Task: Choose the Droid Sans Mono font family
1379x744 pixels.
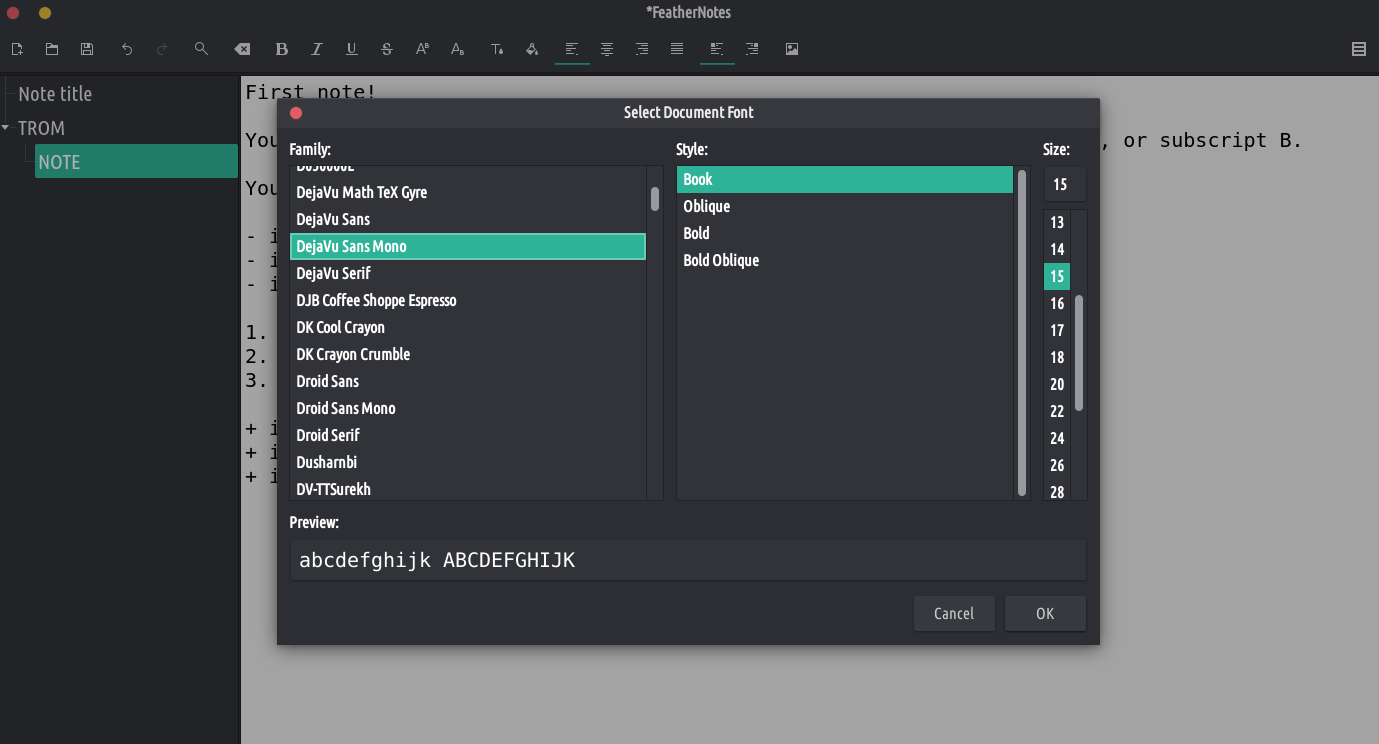Action: click(x=346, y=408)
